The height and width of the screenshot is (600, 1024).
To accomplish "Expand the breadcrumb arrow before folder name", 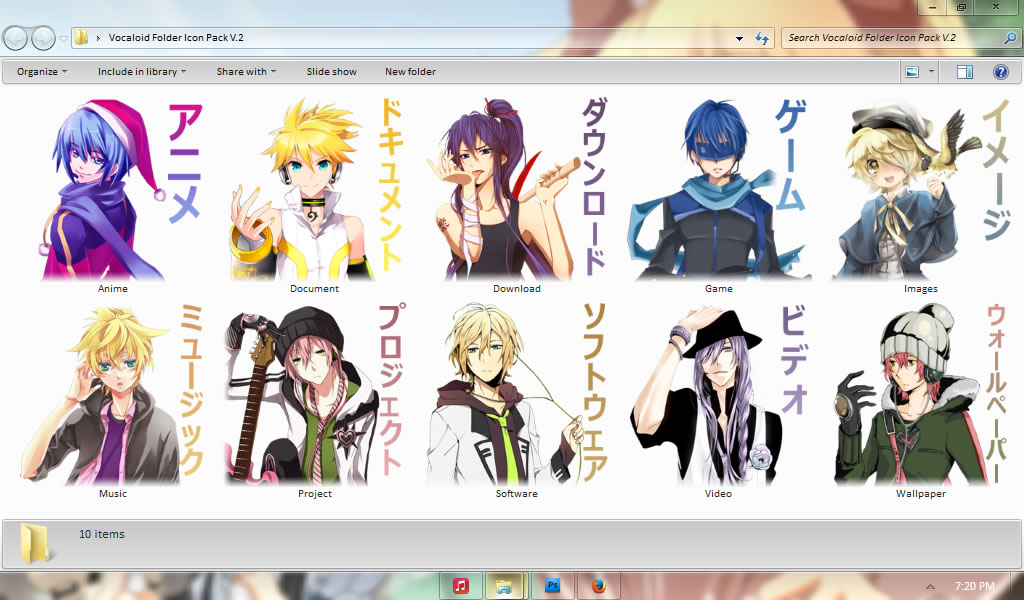I will pyautogui.click(x=99, y=38).
